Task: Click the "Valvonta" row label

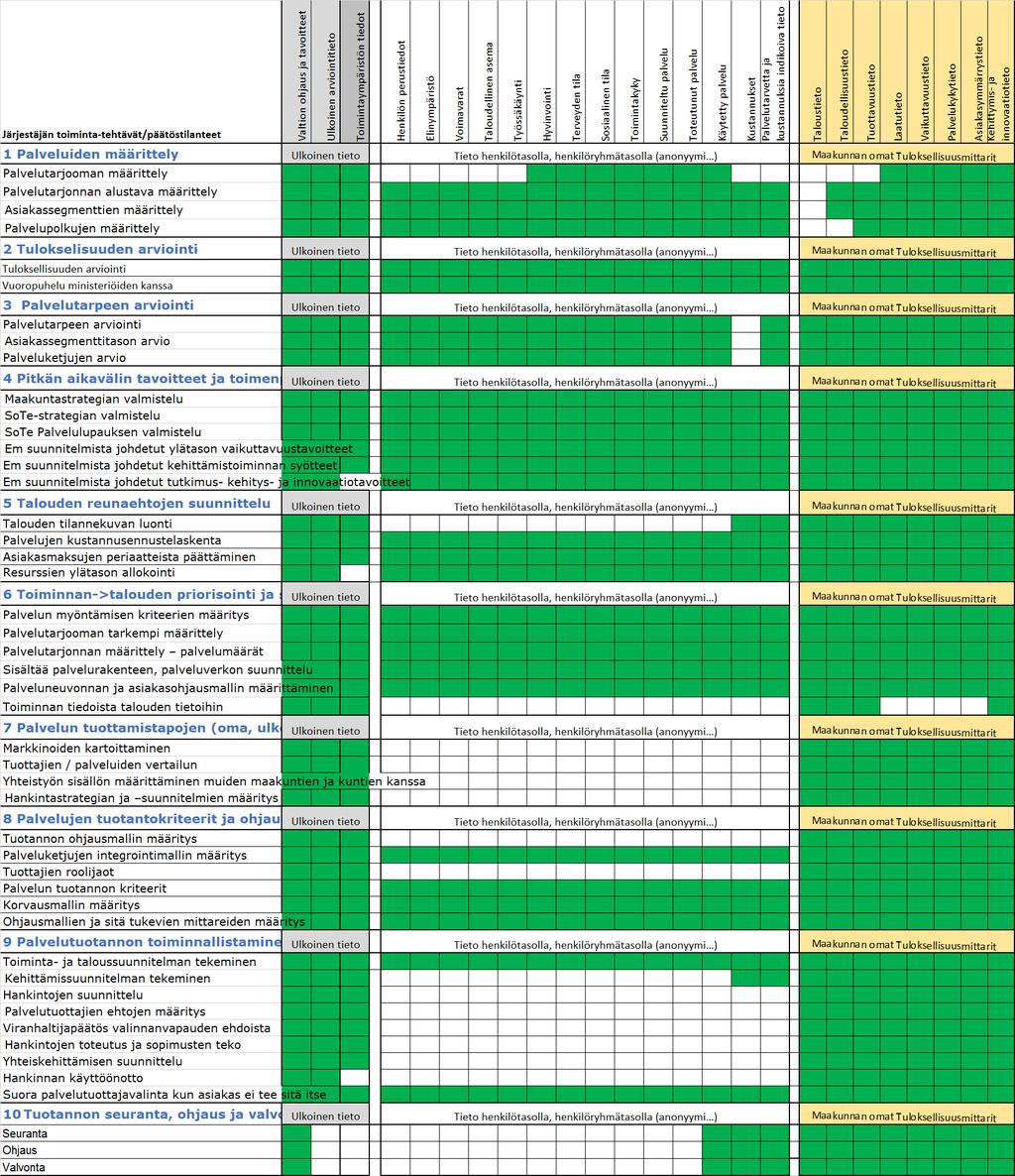Action: tap(24, 1168)
